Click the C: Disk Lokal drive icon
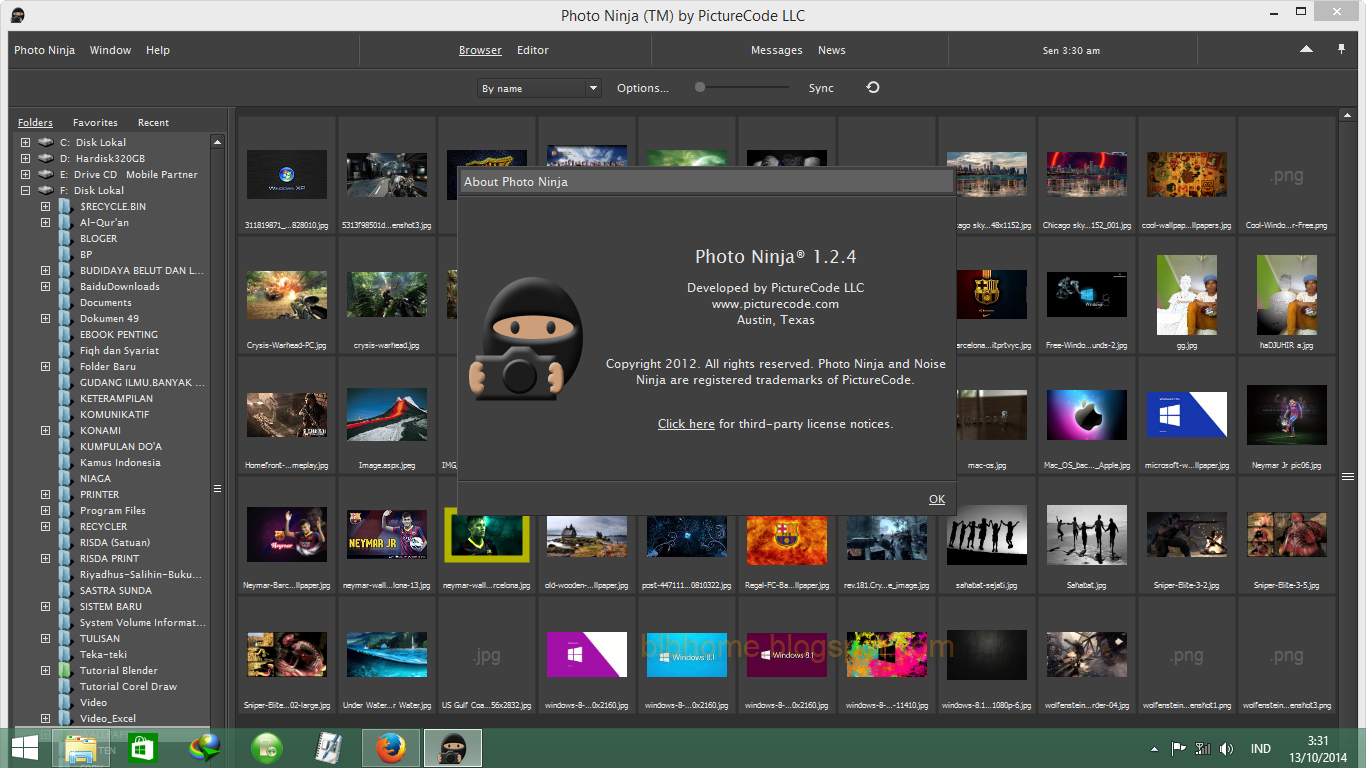The image size is (1366, 768). click(46, 142)
